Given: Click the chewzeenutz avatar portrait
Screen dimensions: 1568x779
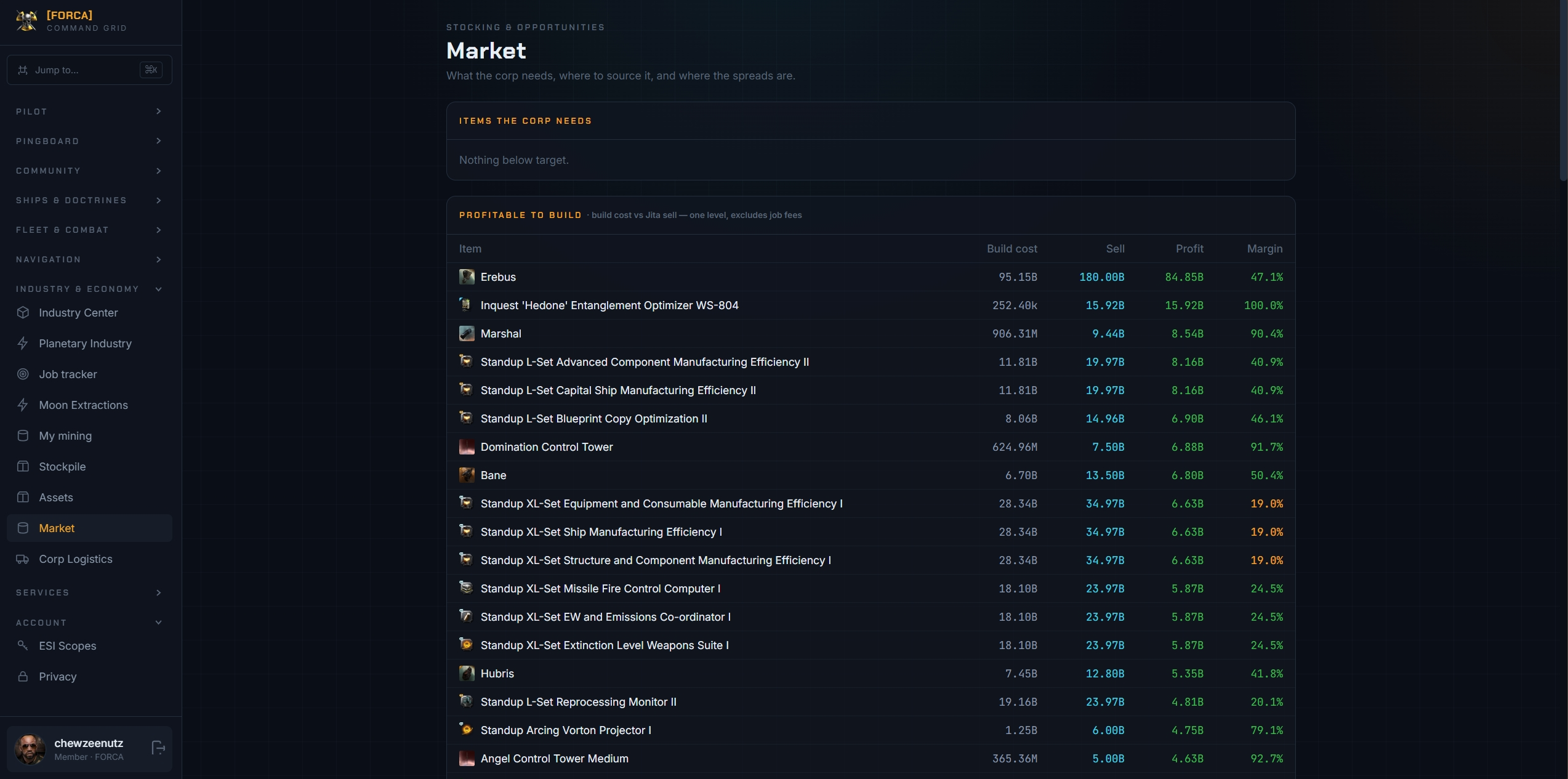Looking at the screenshot, I should (x=30, y=749).
